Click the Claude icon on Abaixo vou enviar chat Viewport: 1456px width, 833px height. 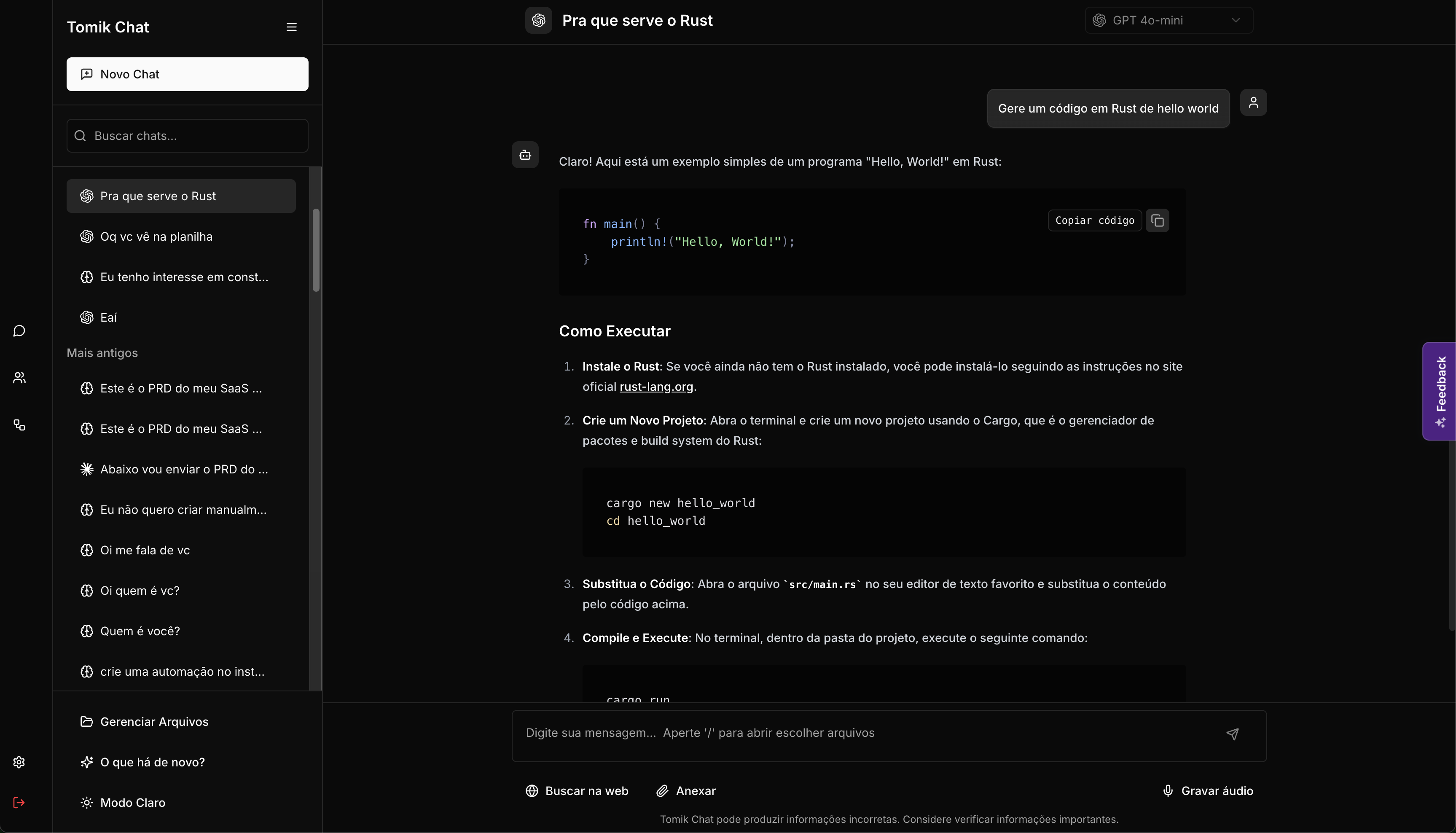coord(86,469)
